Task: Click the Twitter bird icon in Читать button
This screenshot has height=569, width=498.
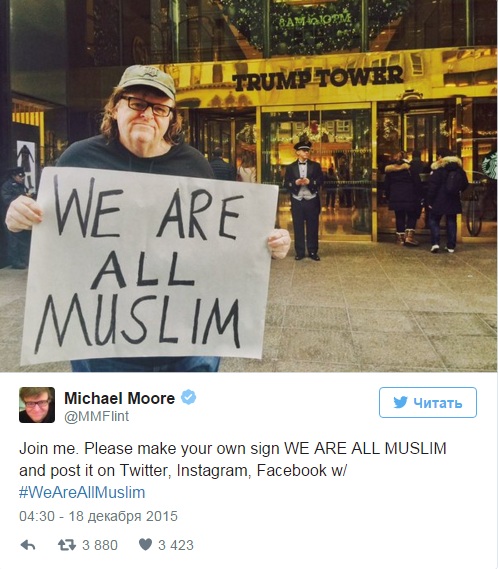Action: 400,402
